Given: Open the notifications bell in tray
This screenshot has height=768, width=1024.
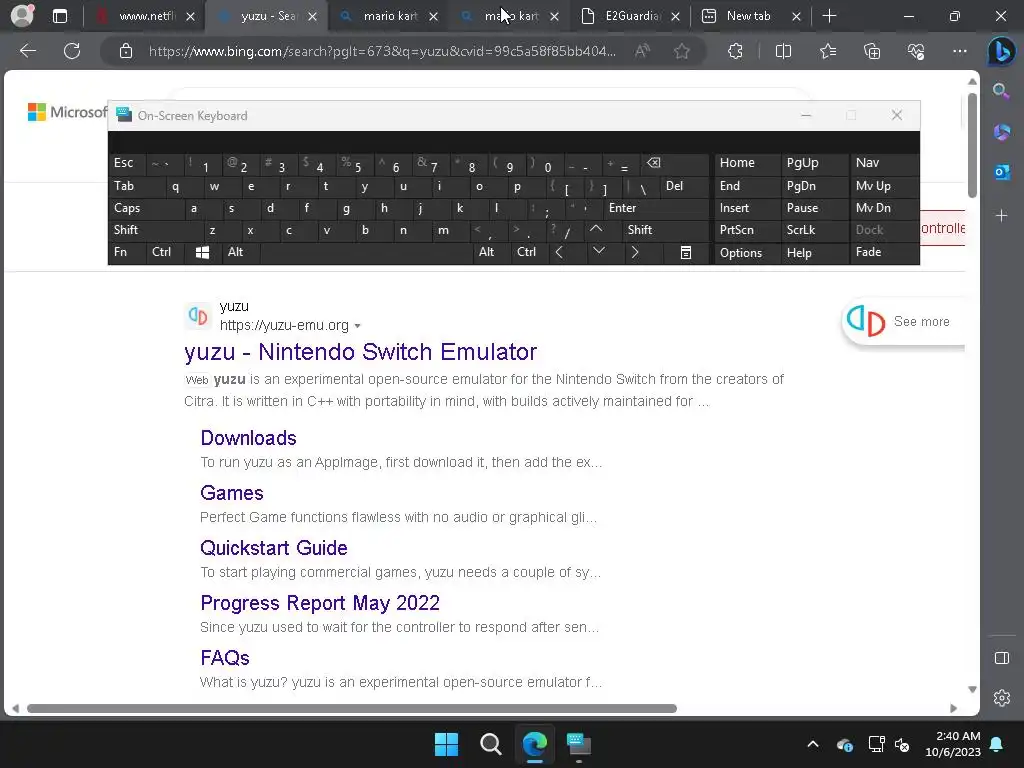Looking at the screenshot, I should [997, 744].
